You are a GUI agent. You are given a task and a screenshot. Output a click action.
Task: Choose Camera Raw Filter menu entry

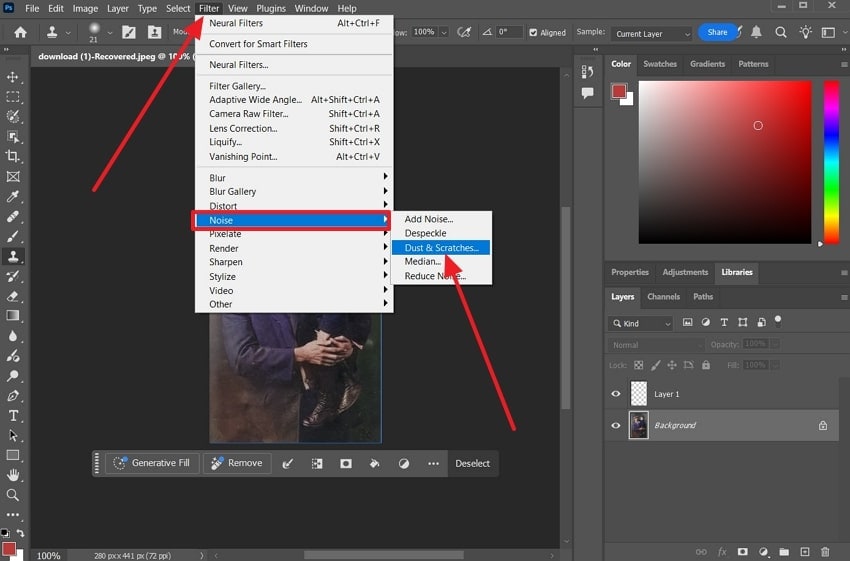[294, 114]
